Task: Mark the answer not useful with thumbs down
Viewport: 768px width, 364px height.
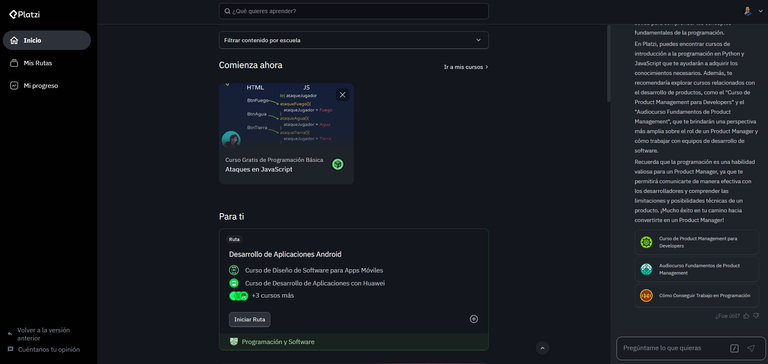Action: point(756,316)
